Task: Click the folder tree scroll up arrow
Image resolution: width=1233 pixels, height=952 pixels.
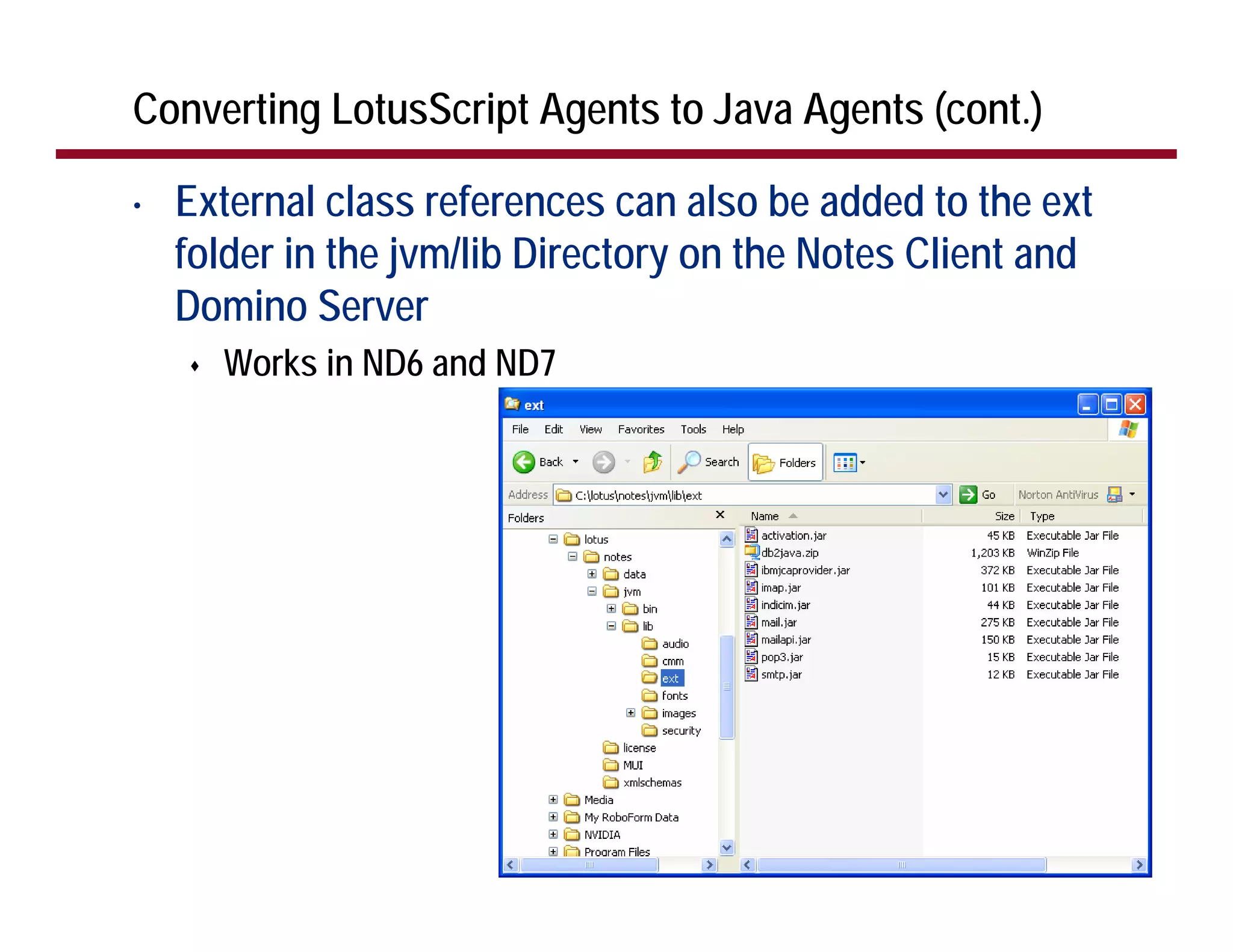Action: click(x=727, y=539)
